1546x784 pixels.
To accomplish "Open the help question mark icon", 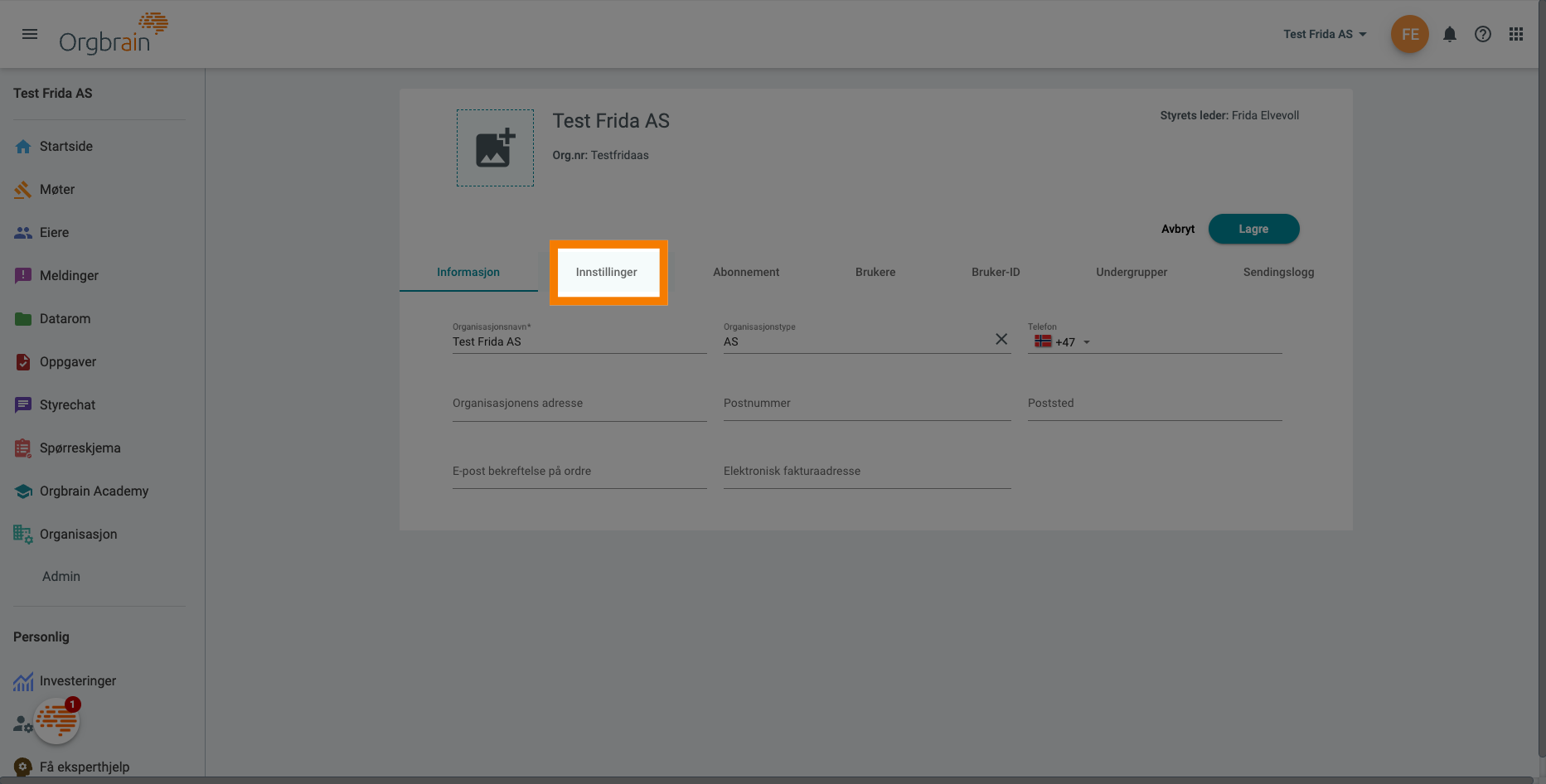I will coord(1483,34).
